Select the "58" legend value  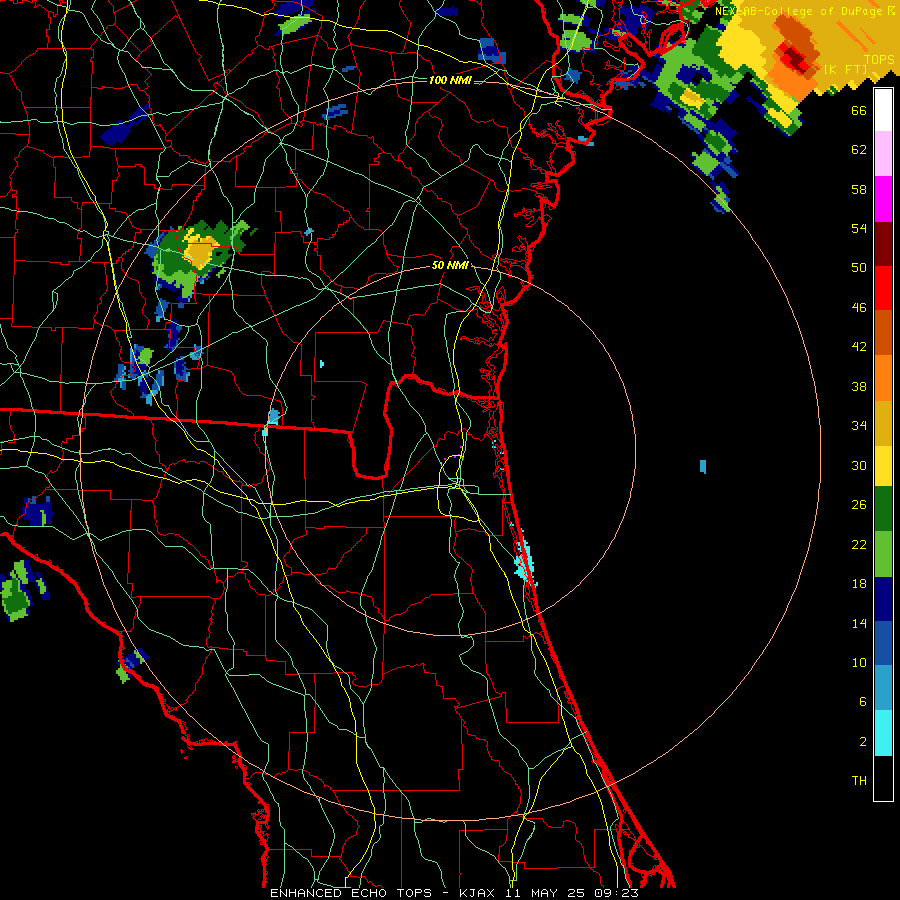[x=859, y=189]
